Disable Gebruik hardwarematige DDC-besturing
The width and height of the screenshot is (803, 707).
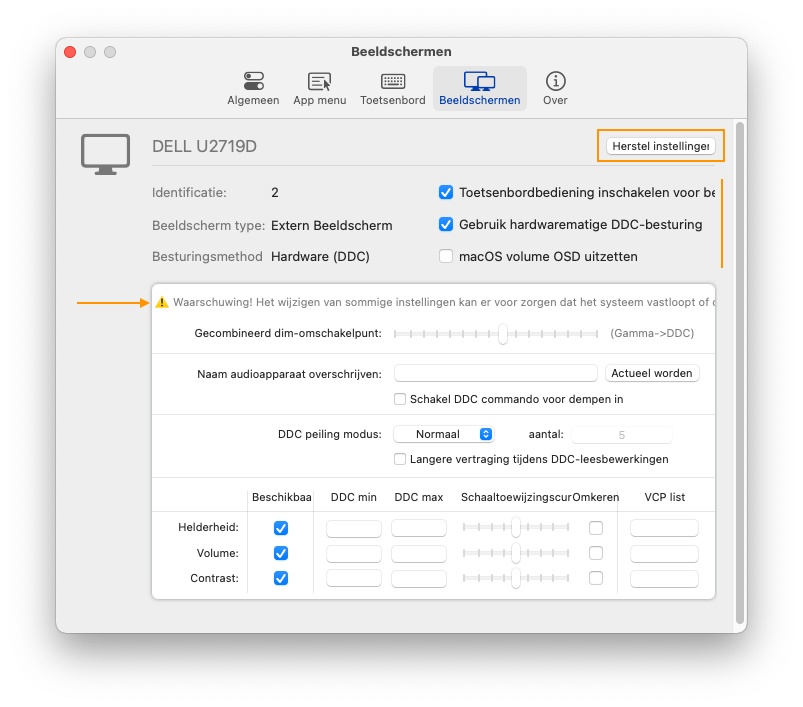pyautogui.click(x=446, y=224)
